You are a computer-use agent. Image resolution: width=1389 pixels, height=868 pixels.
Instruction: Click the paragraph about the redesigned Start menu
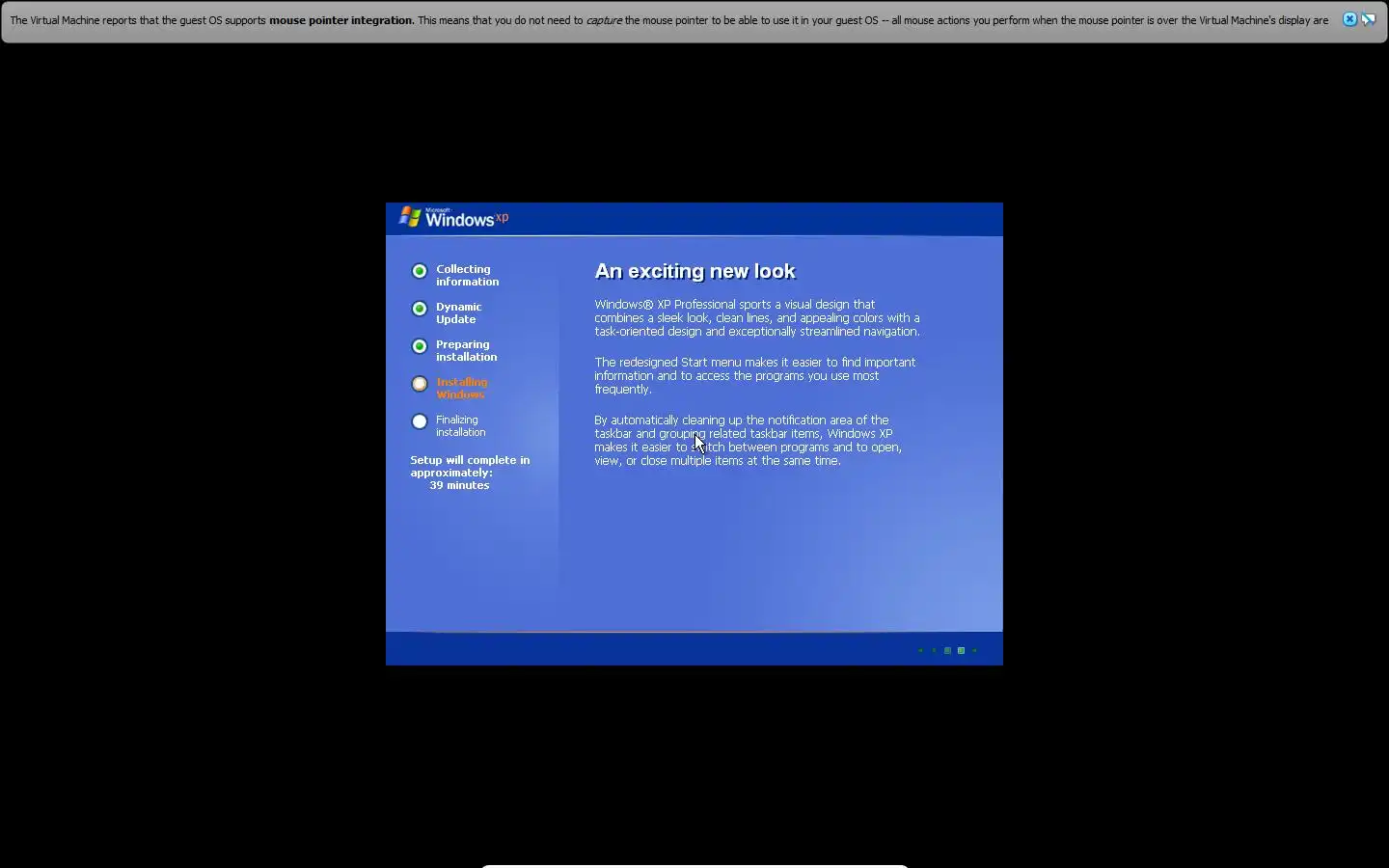click(x=755, y=376)
